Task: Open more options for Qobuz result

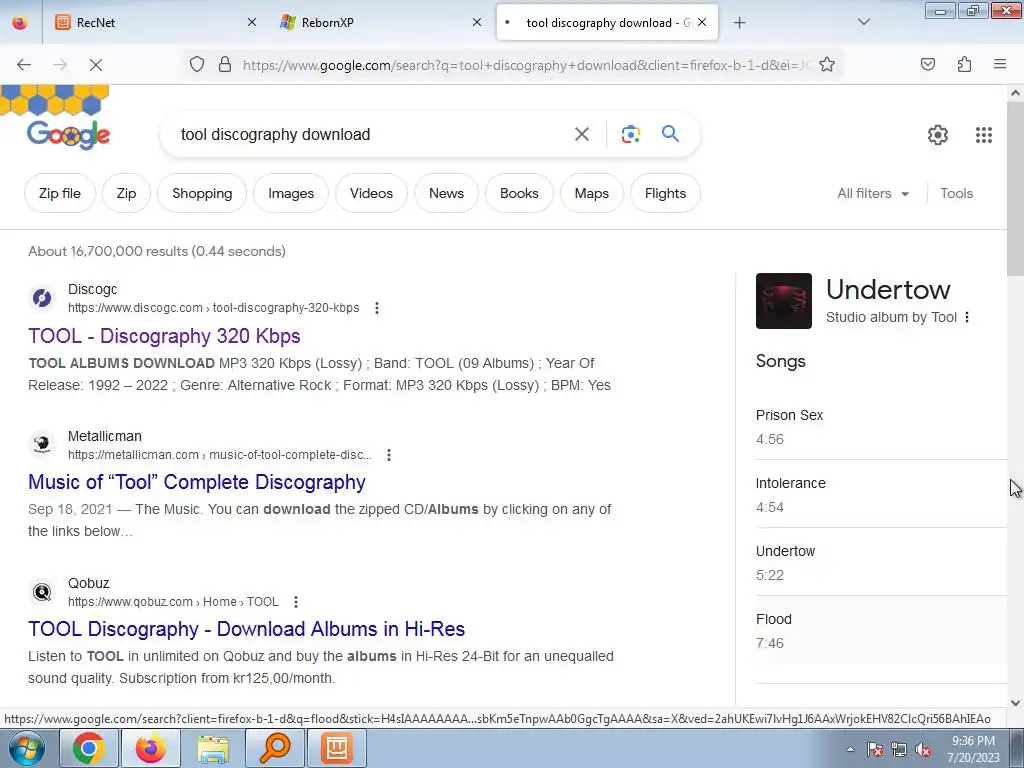Action: pyautogui.click(x=296, y=601)
